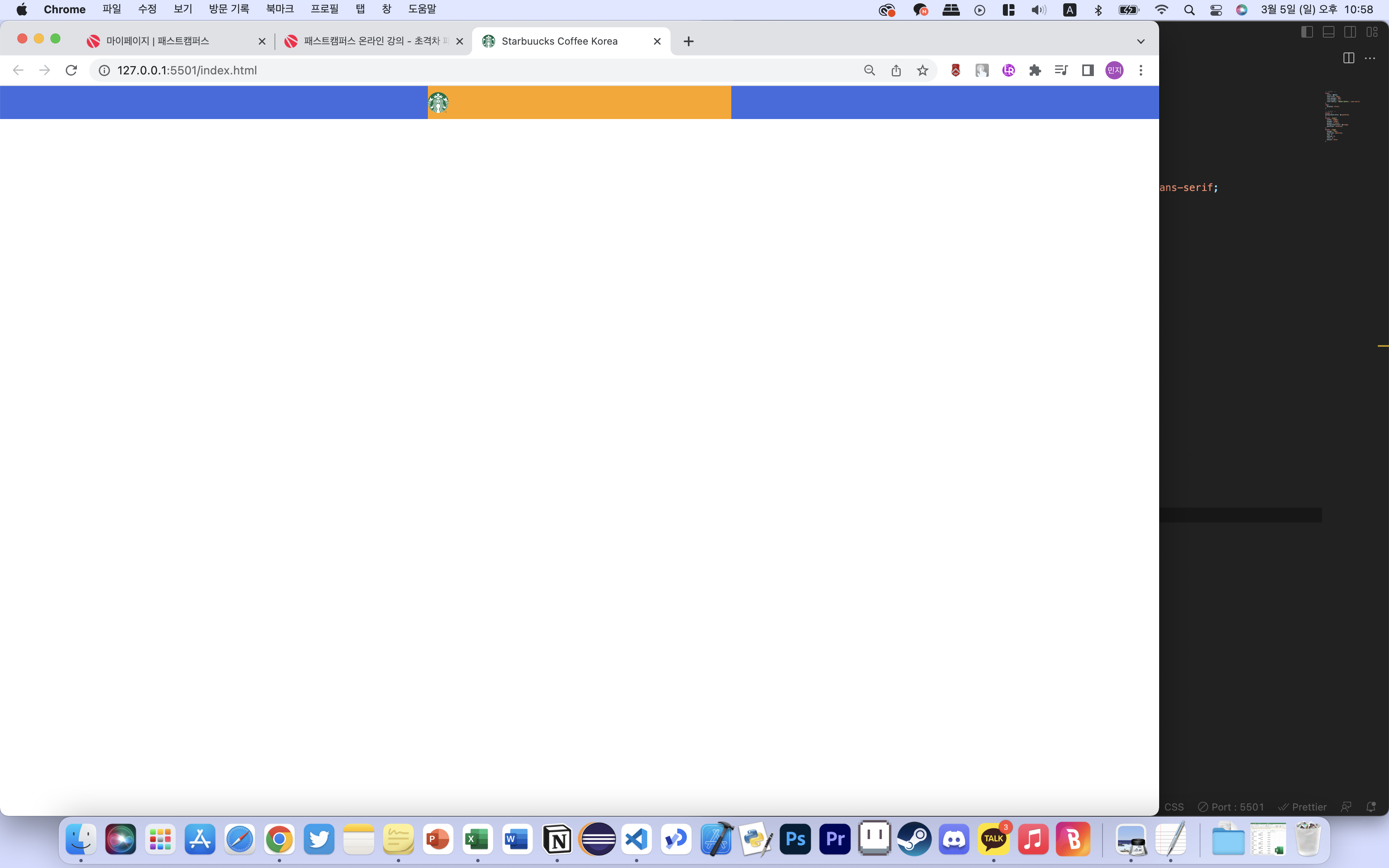This screenshot has width=1389, height=868.
Task: Open the zoom magnifier in the address bar
Action: tap(869, 70)
